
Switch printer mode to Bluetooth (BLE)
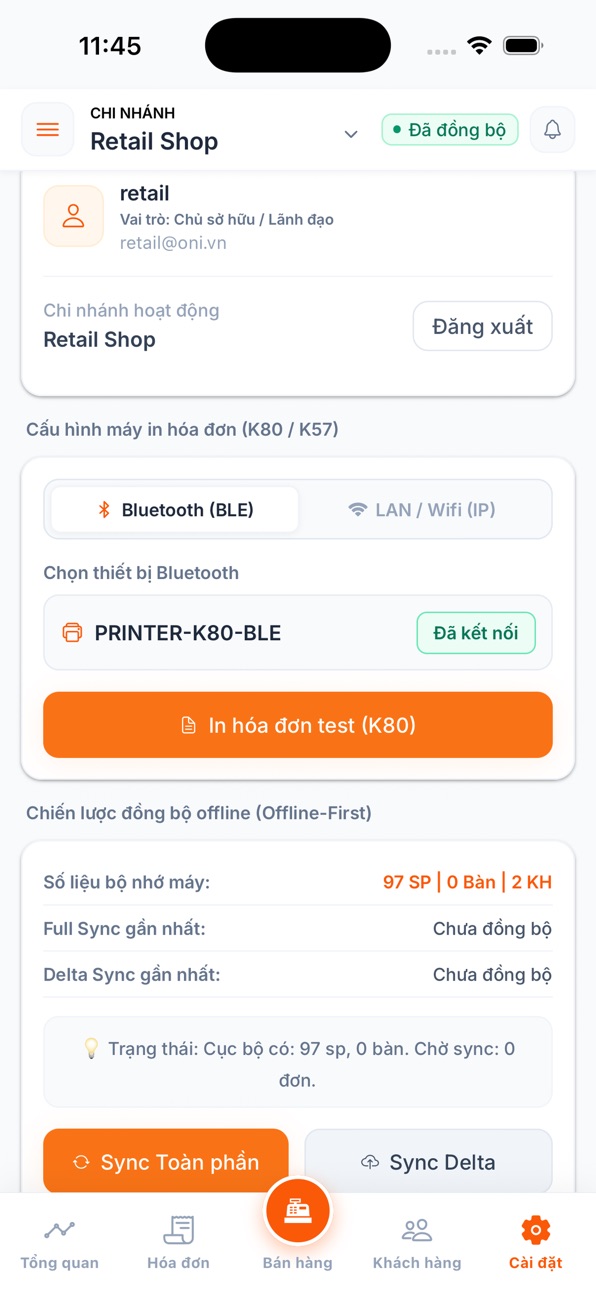pyautogui.click(x=175, y=510)
